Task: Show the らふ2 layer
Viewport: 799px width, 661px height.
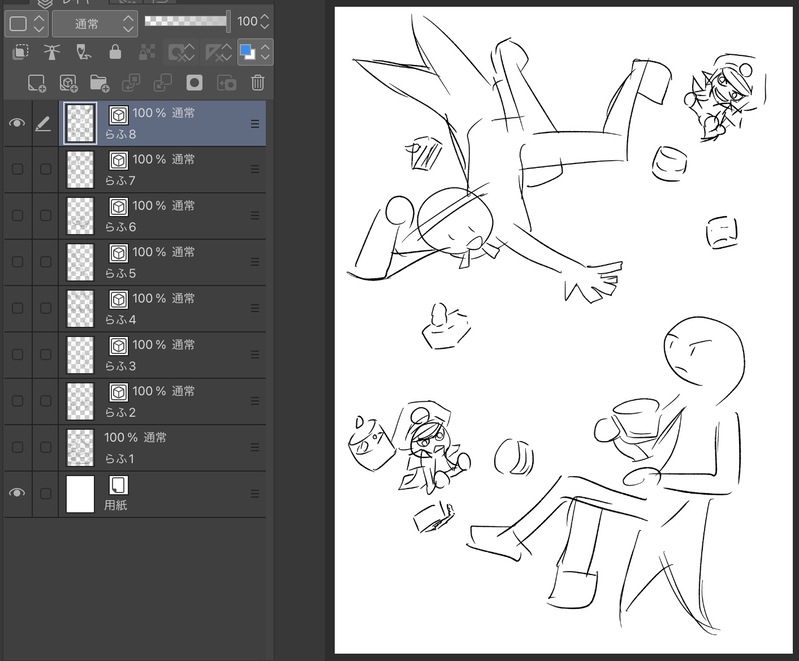Action: [x=17, y=401]
